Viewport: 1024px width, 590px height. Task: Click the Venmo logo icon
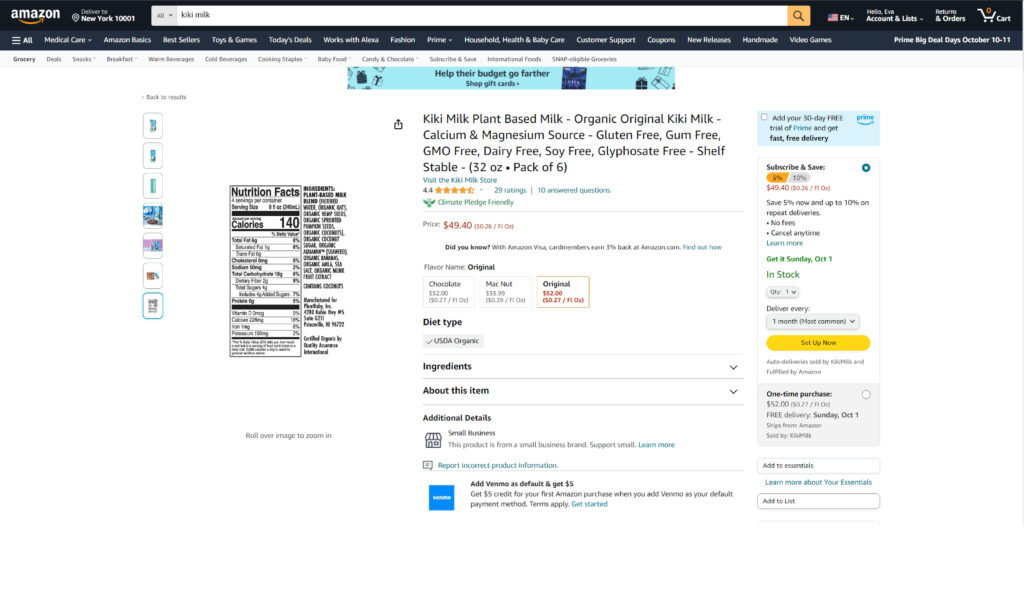(x=441, y=497)
